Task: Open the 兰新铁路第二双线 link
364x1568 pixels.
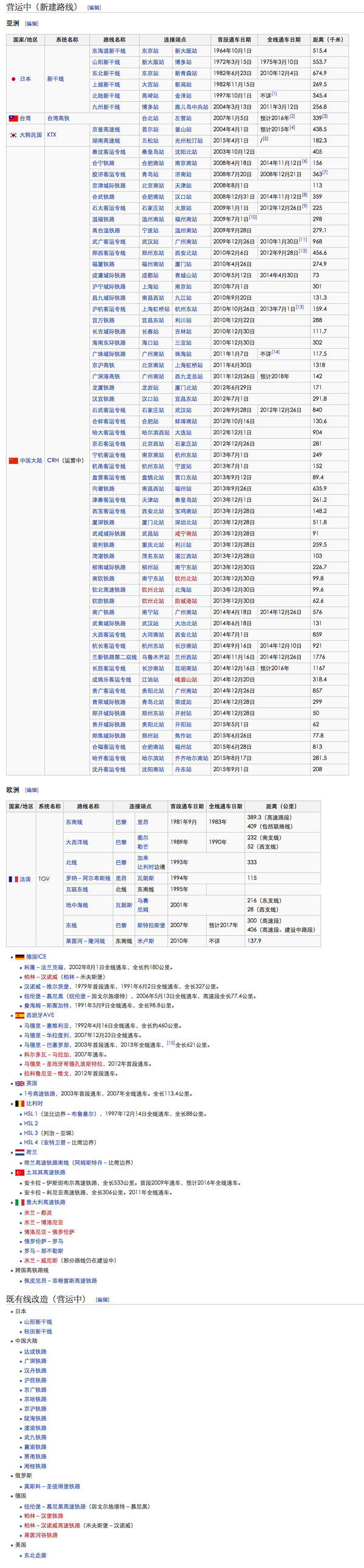Action: (x=115, y=657)
